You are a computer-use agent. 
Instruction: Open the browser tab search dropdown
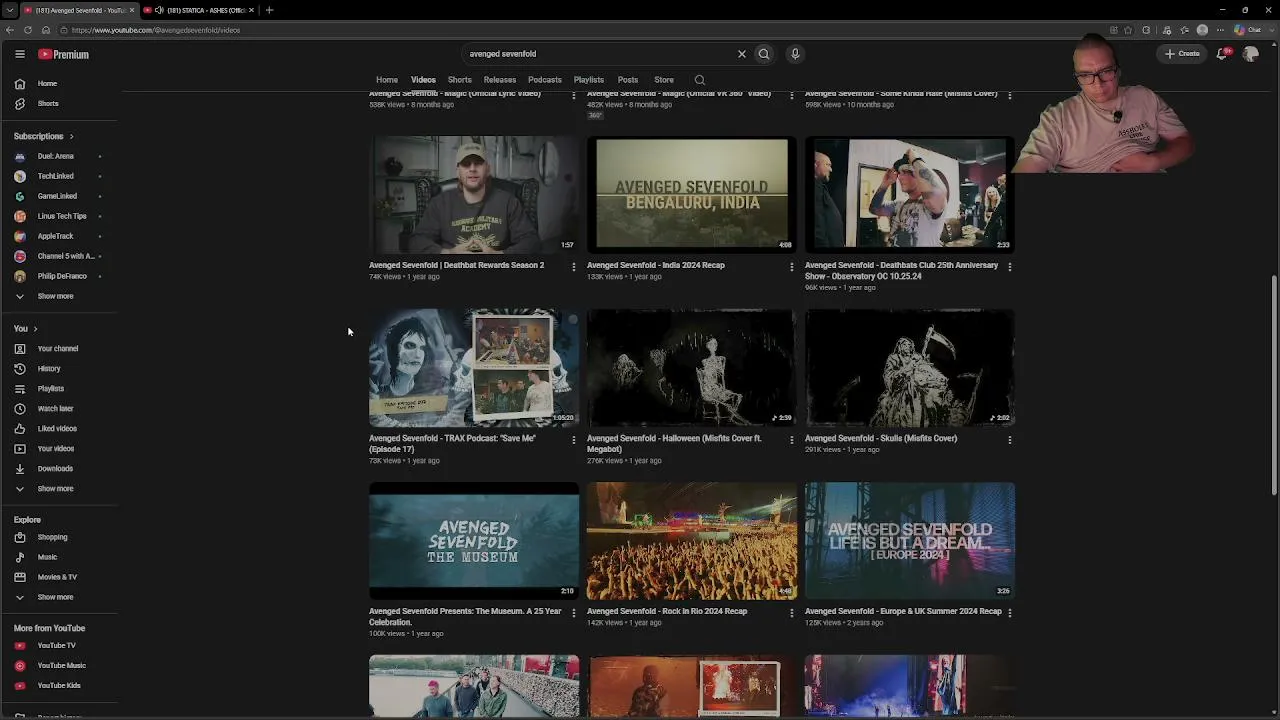(9, 10)
